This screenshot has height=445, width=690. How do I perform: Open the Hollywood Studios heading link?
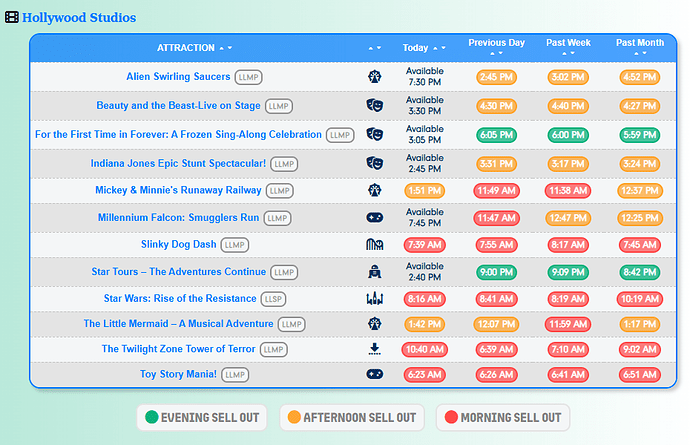(79, 18)
